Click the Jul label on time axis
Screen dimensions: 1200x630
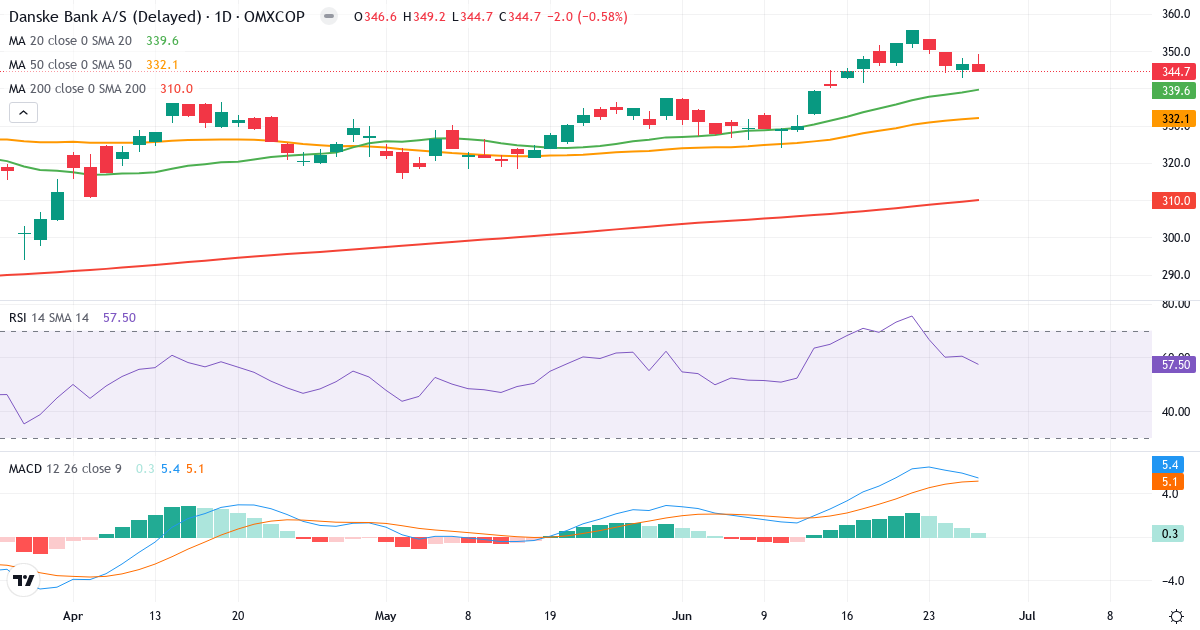[x=1027, y=617]
